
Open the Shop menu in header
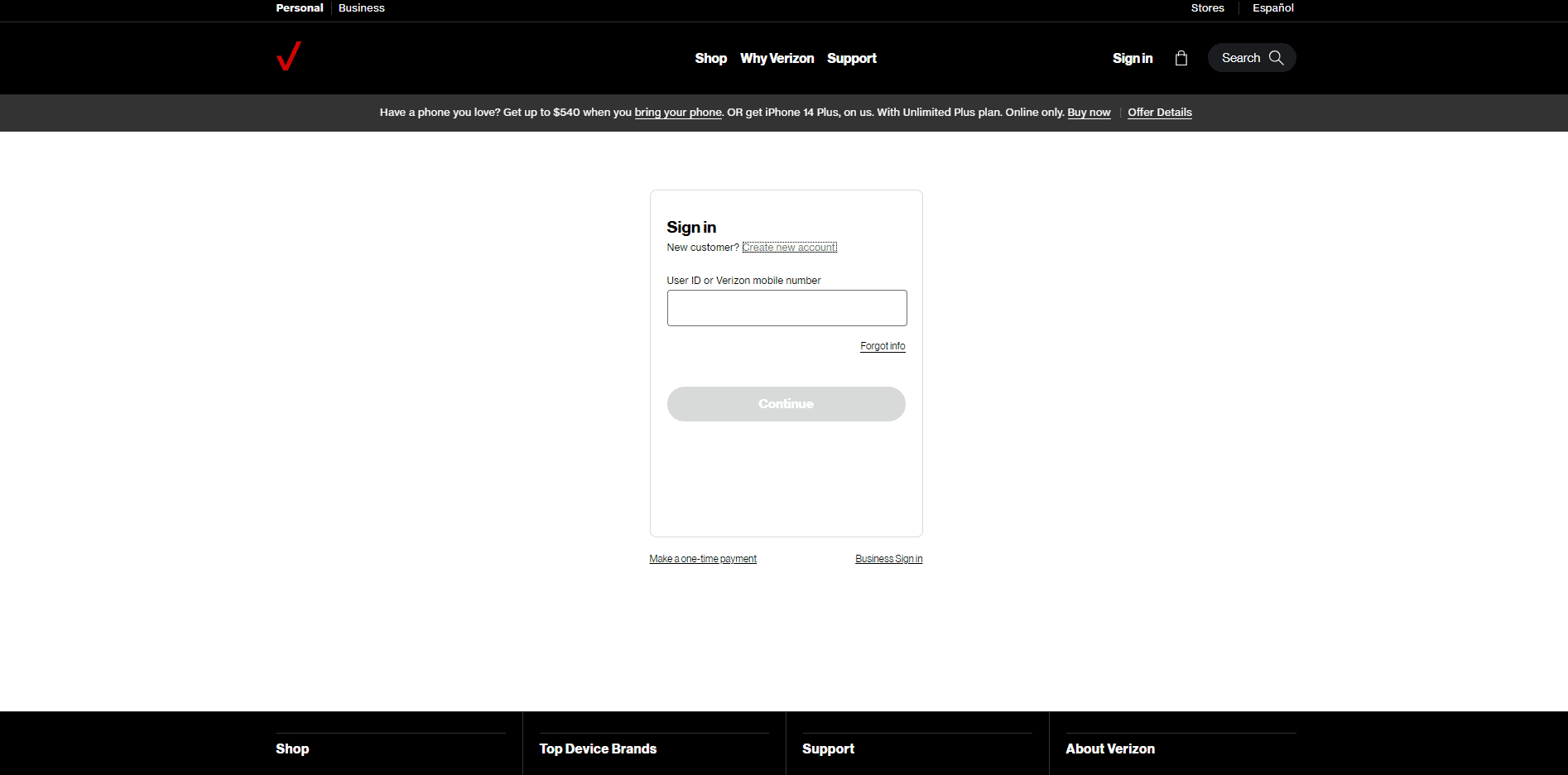[711, 59]
